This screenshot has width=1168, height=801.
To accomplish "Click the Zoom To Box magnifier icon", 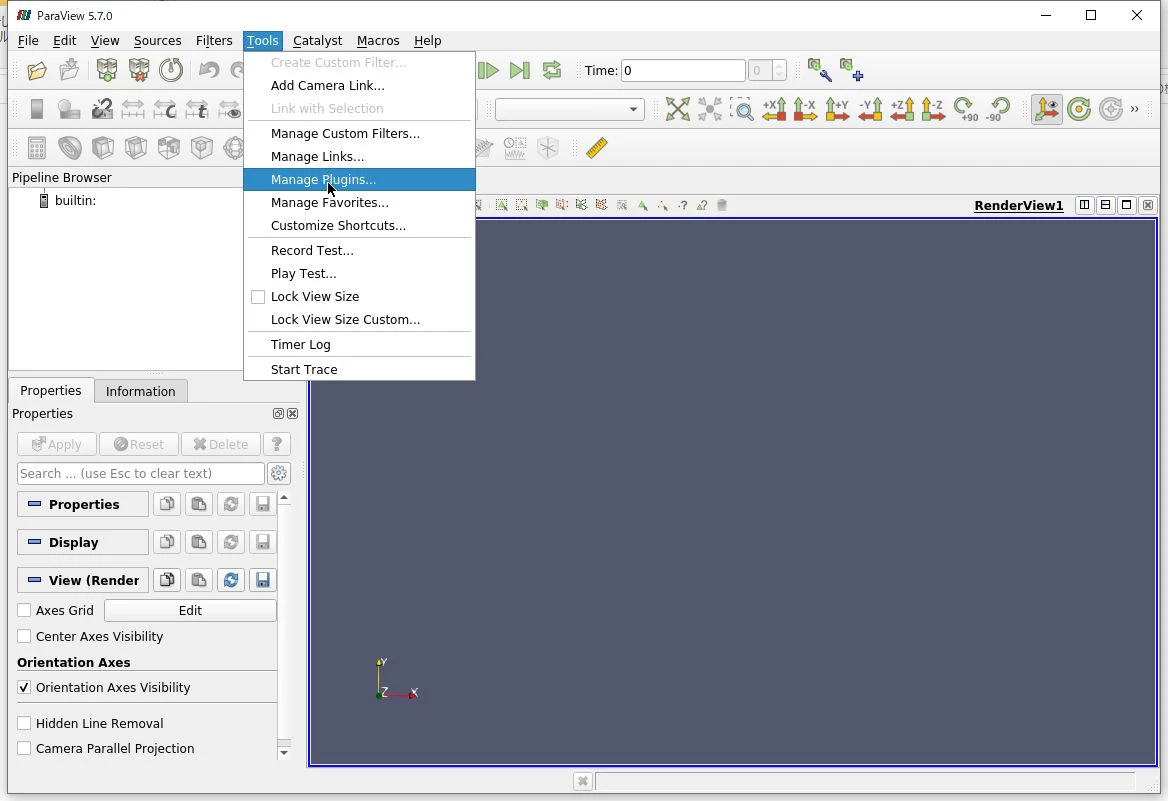I will [x=741, y=110].
